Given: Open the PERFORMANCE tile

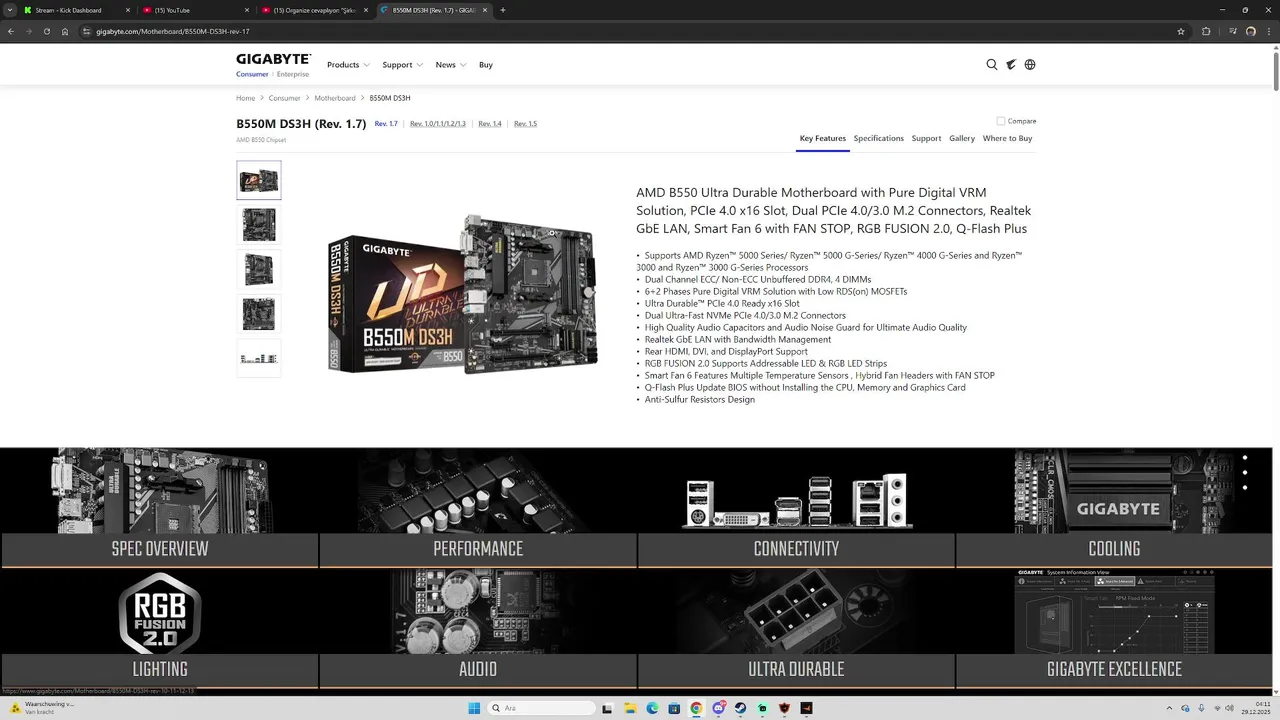Looking at the screenshot, I should click(478, 507).
